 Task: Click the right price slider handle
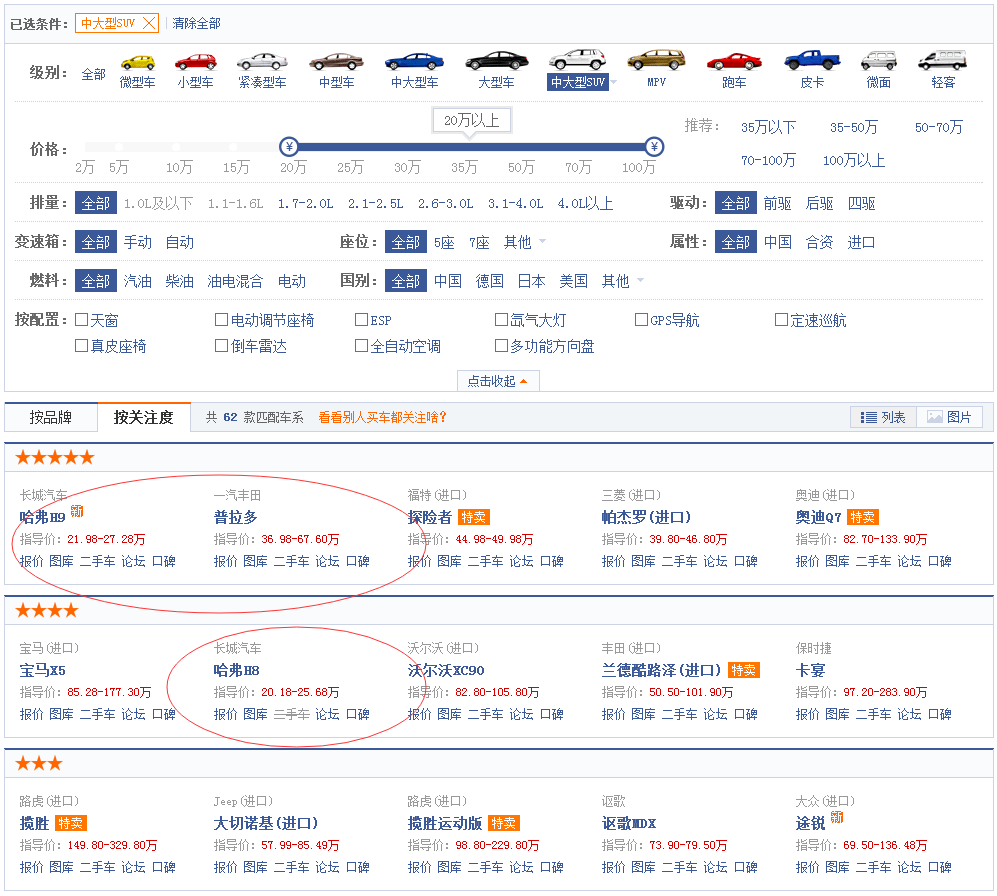coord(654,147)
